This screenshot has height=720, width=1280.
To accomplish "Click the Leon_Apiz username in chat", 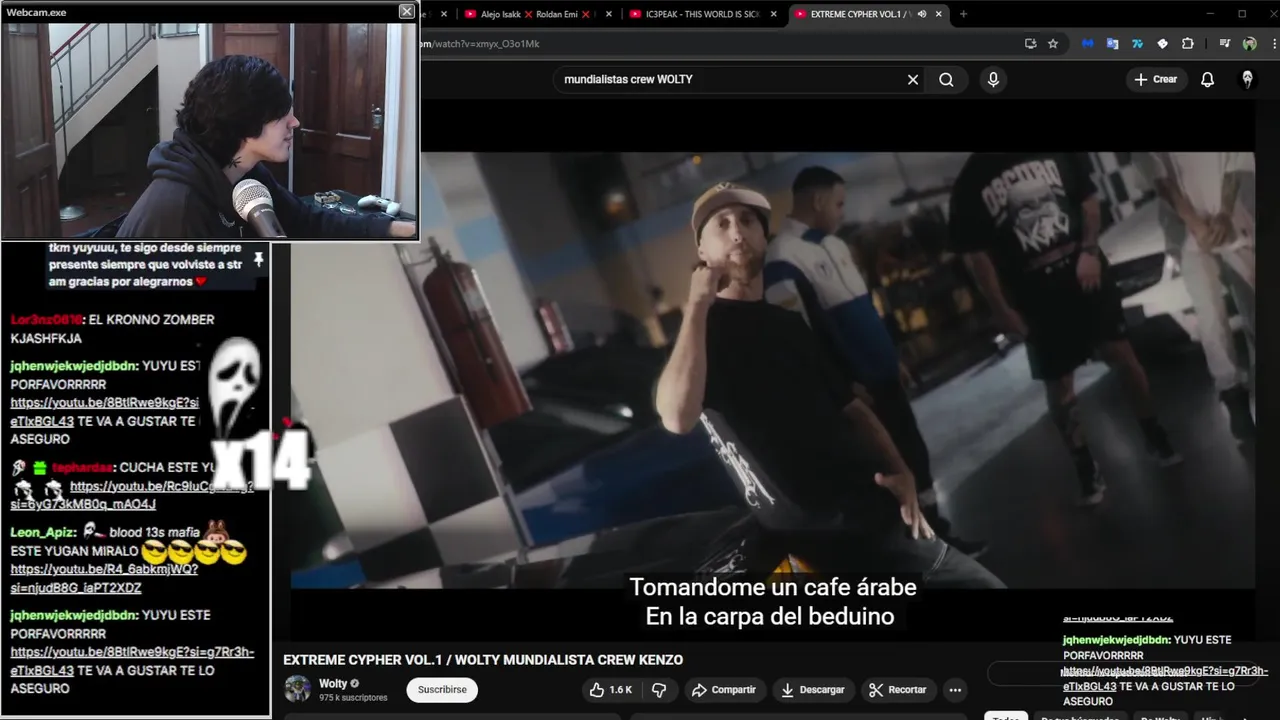I will coord(43,532).
